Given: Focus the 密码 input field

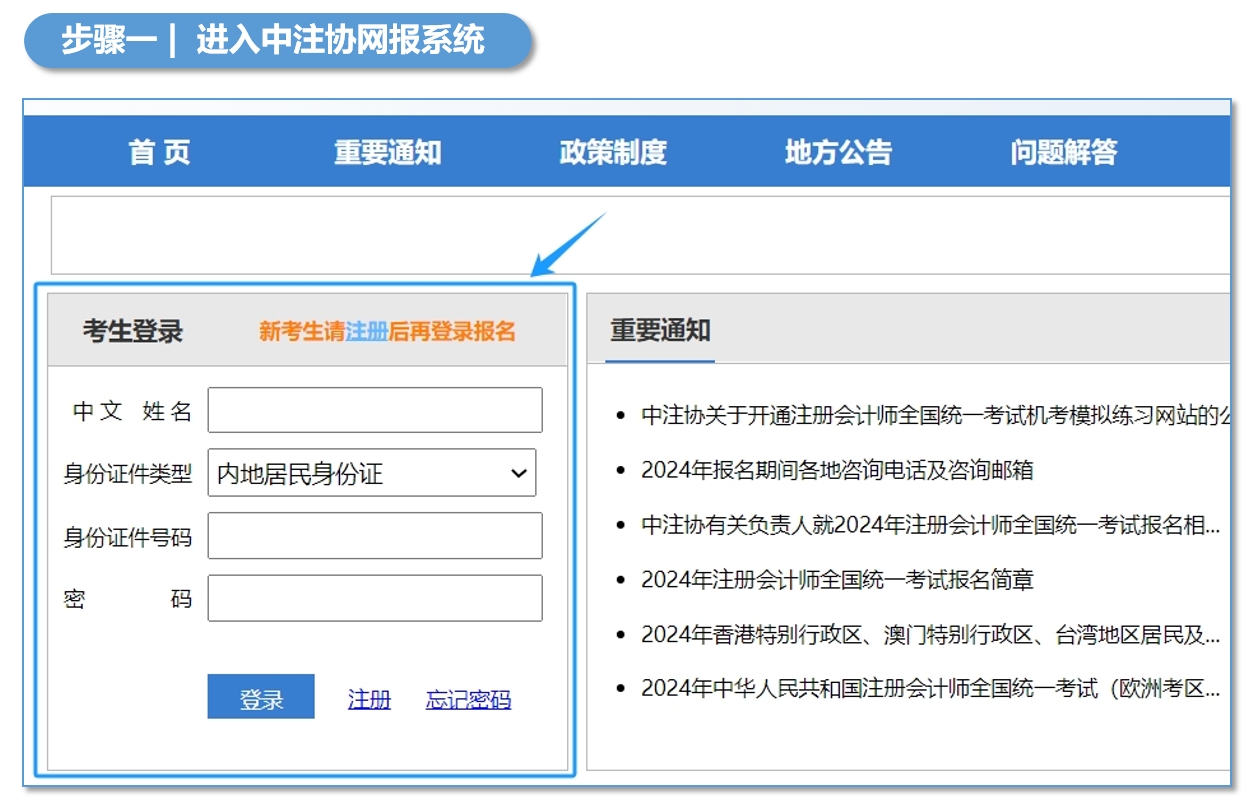Looking at the screenshot, I should [375, 598].
